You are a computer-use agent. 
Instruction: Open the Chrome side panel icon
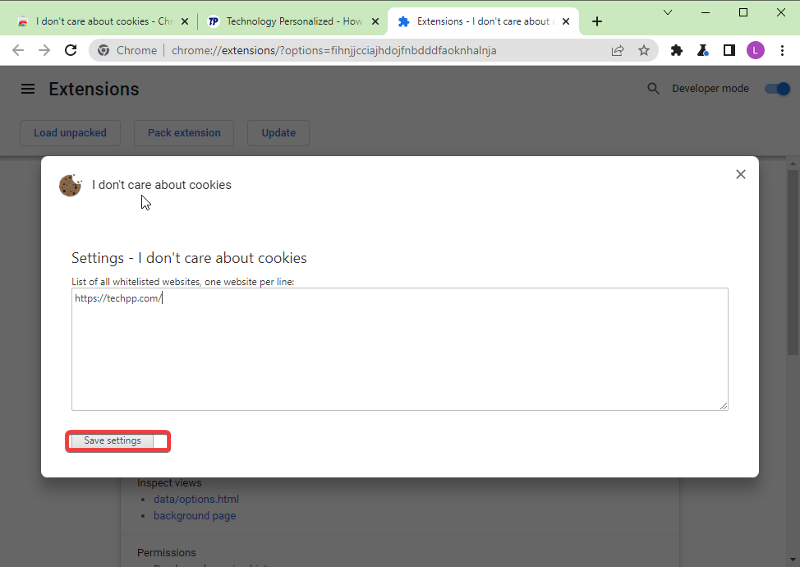point(729,50)
